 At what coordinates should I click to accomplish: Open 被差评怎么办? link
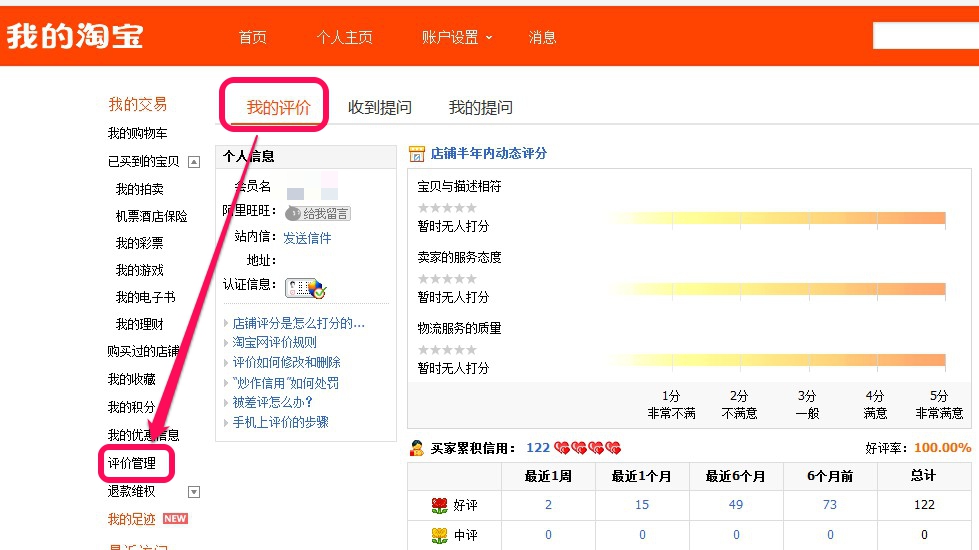[272, 402]
